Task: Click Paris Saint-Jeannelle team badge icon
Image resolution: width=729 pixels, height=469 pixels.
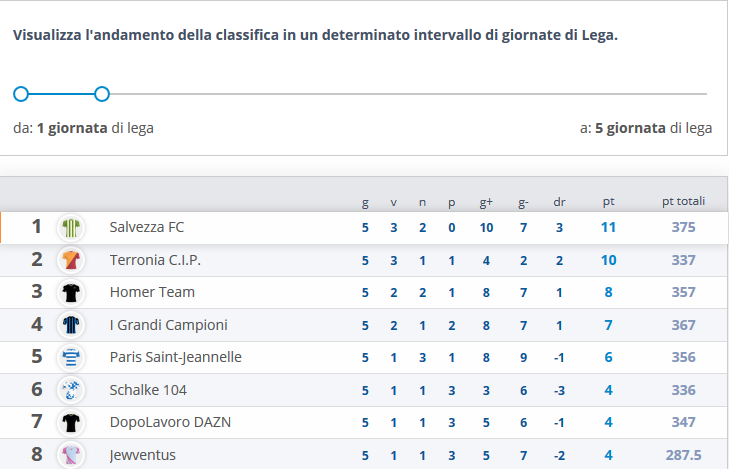Action: 70,357
